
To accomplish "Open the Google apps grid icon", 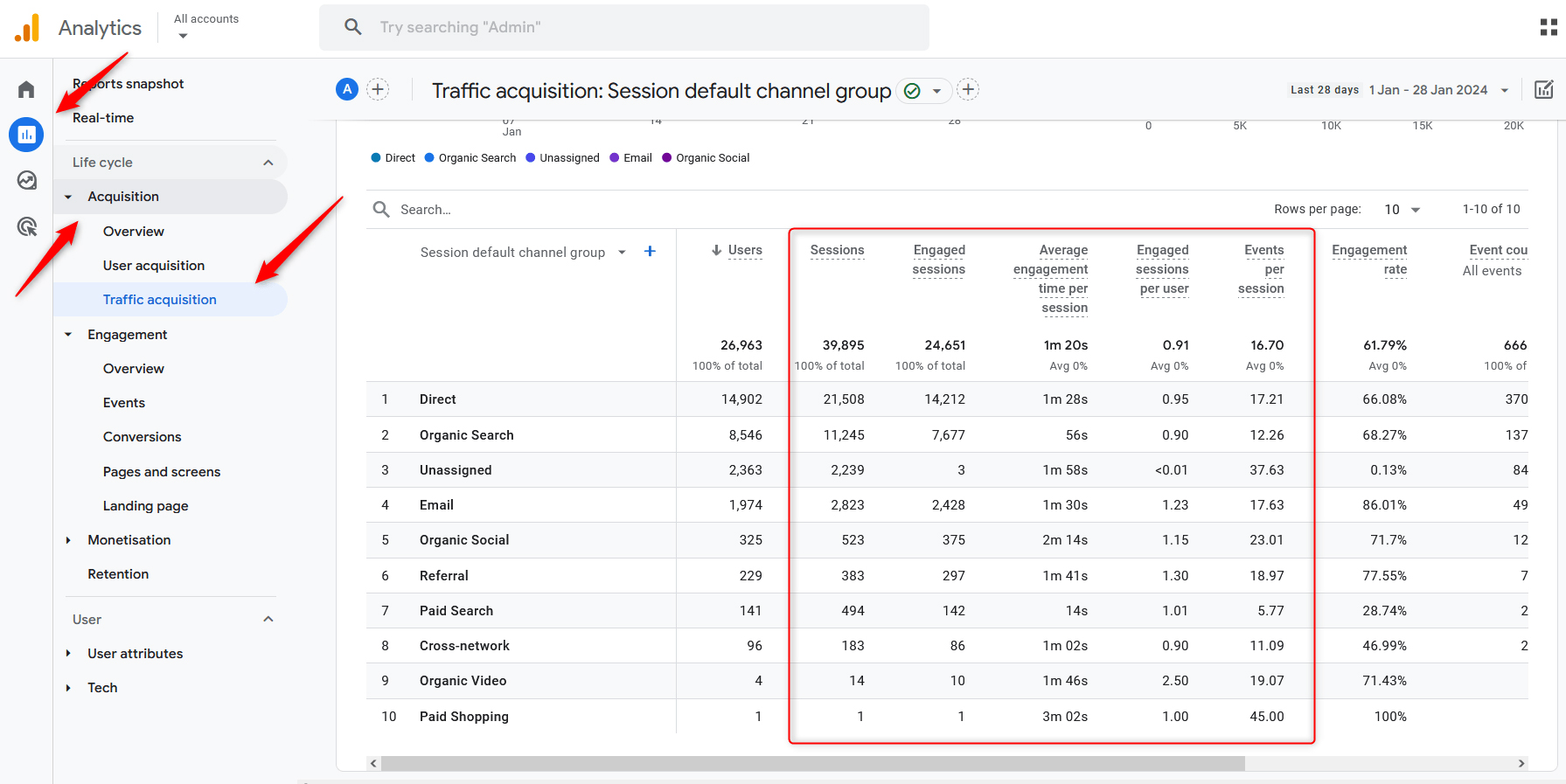I will 1549,28.
